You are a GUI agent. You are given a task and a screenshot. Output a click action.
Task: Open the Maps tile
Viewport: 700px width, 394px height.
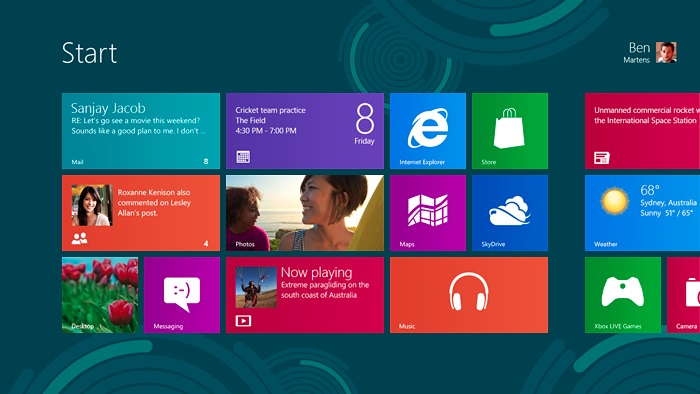[x=428, y=213]
